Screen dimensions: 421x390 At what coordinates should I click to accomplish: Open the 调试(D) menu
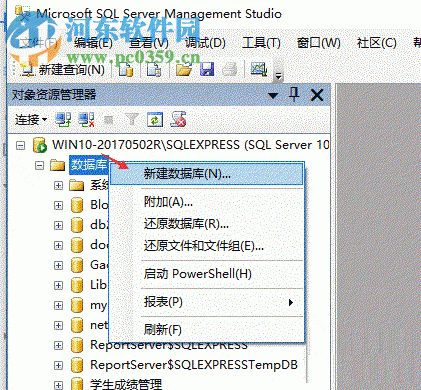point(205,43)
